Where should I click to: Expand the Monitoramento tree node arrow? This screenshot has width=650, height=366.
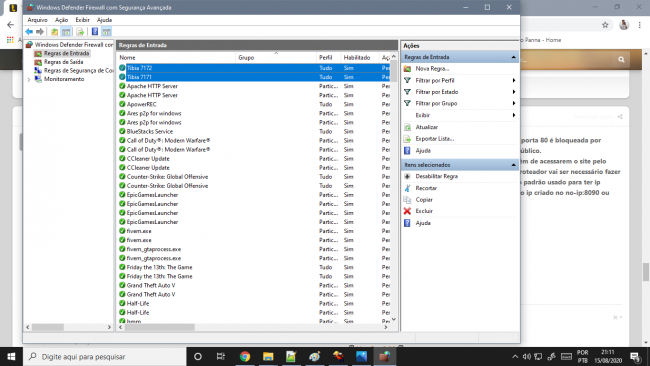[x=29, y=79]
